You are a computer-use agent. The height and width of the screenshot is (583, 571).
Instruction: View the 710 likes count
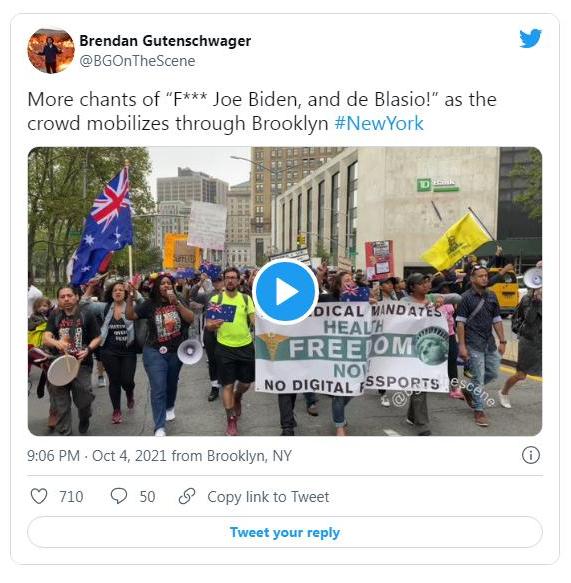click(71, 496)
